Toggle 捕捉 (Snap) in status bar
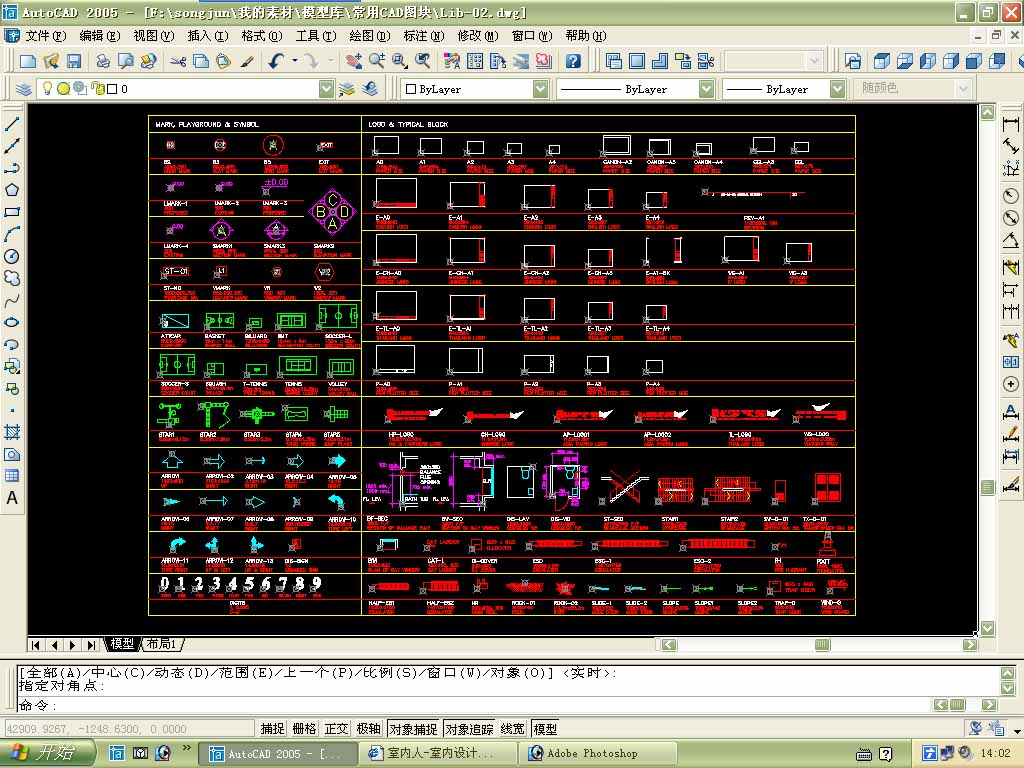 coord(272,729)
